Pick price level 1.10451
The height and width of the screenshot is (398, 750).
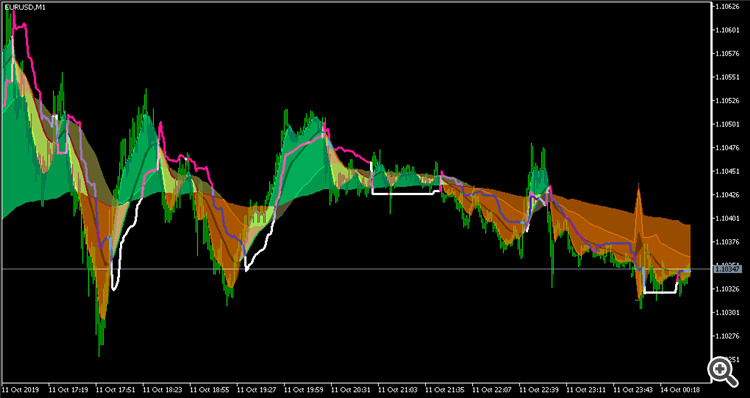point(727,171)
